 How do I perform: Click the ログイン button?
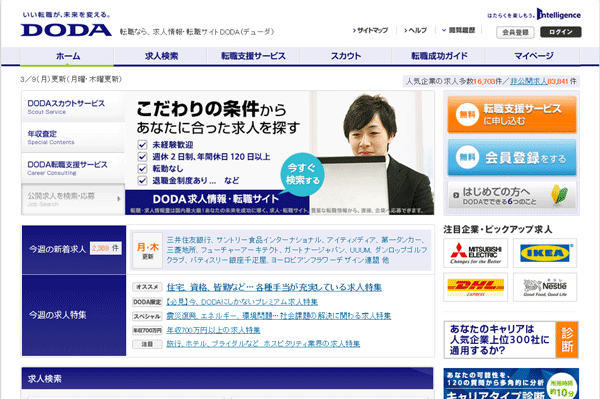click(561, 32)
